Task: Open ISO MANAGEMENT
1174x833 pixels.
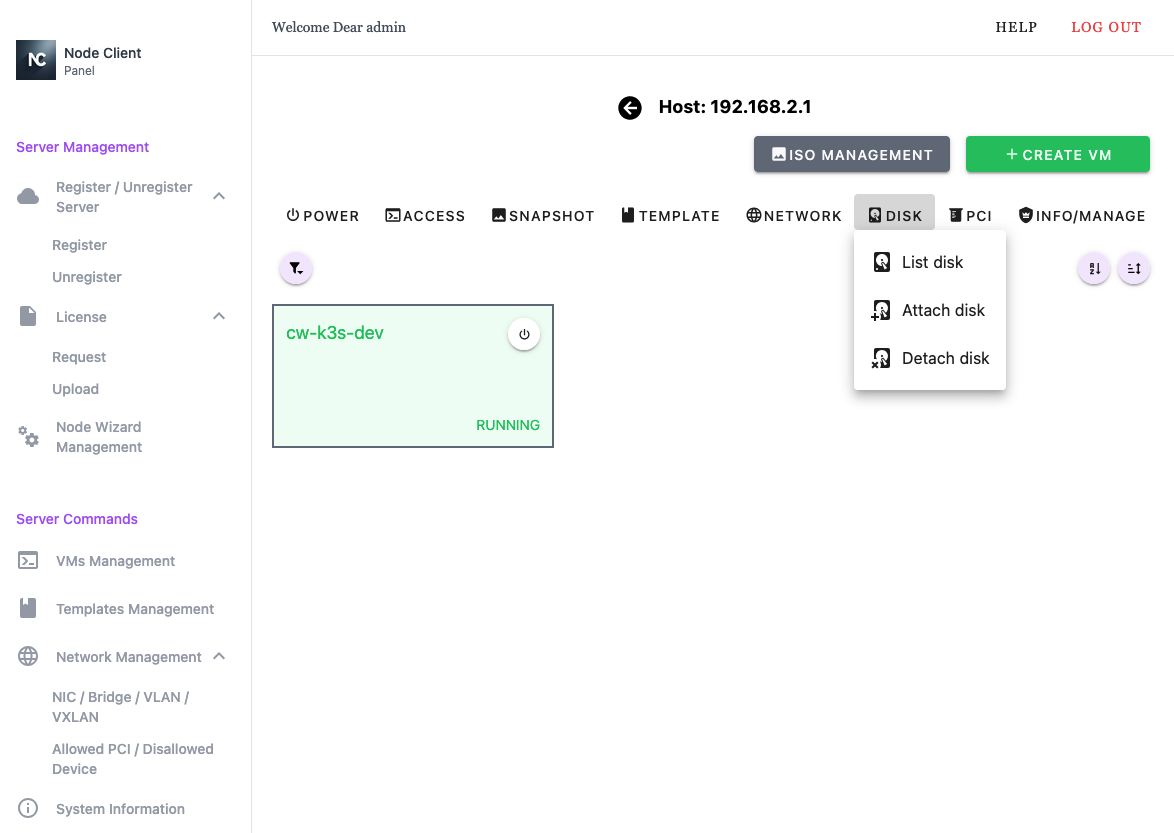Action: click(x=851, y=155)
